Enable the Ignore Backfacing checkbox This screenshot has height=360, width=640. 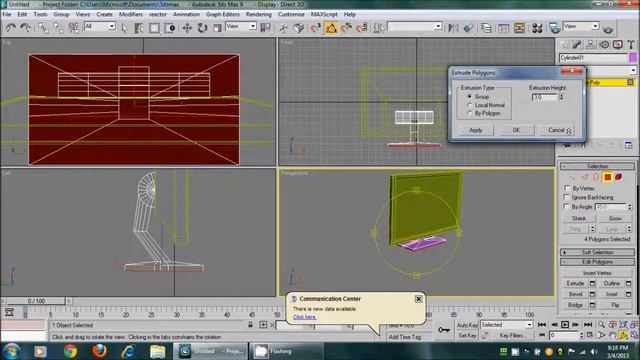point(567,197)
